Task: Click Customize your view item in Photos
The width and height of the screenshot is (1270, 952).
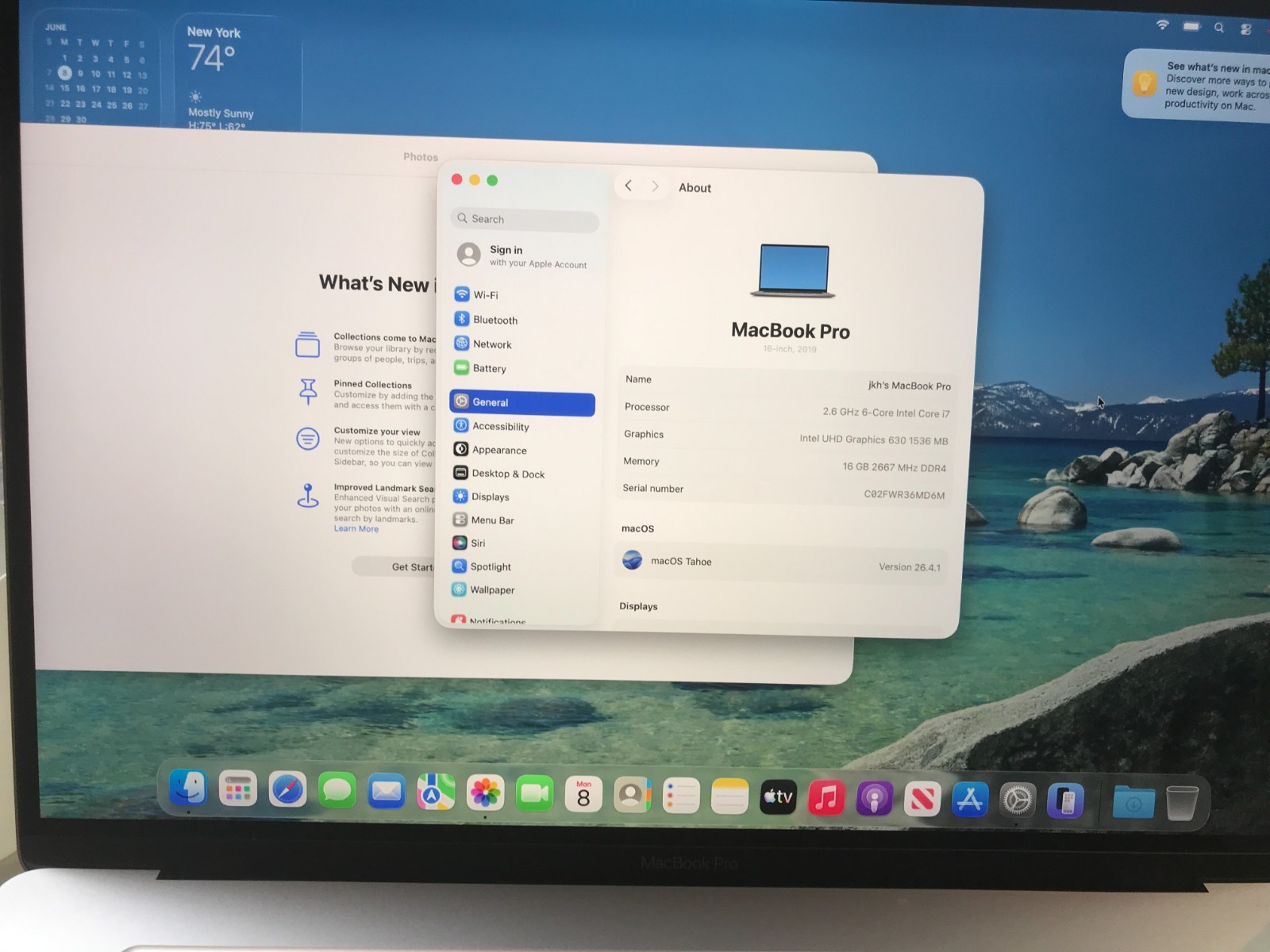Action: pyautogui.click(x=365, y=447)
